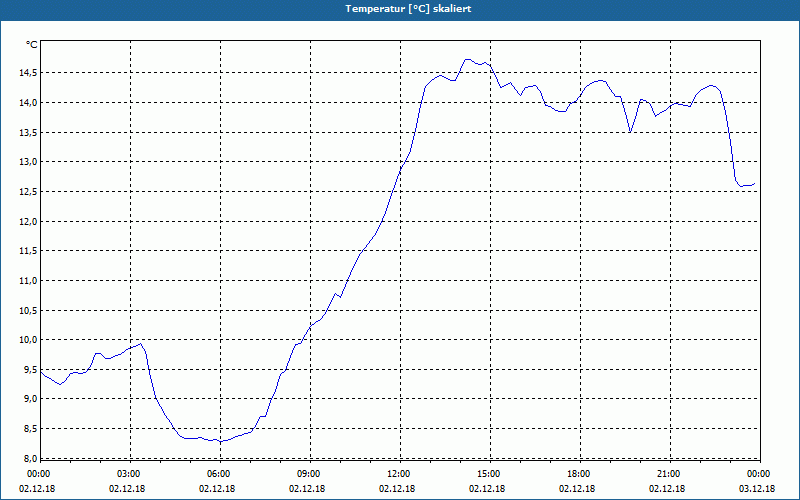
Task: Click the 12:00 time label
Action: pos(400,474)
